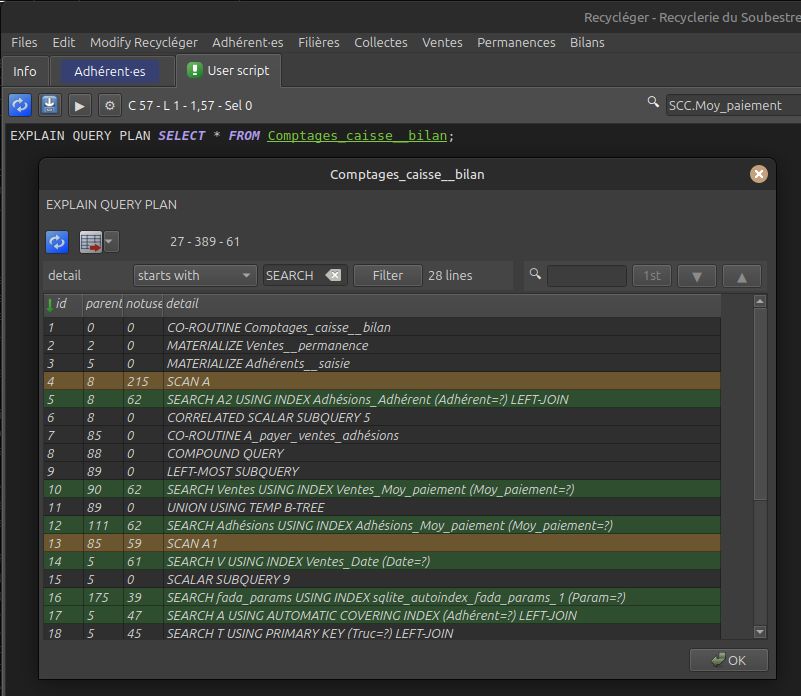
Task: Go to next match with down arrow
Action: click(x=696, y=276)
